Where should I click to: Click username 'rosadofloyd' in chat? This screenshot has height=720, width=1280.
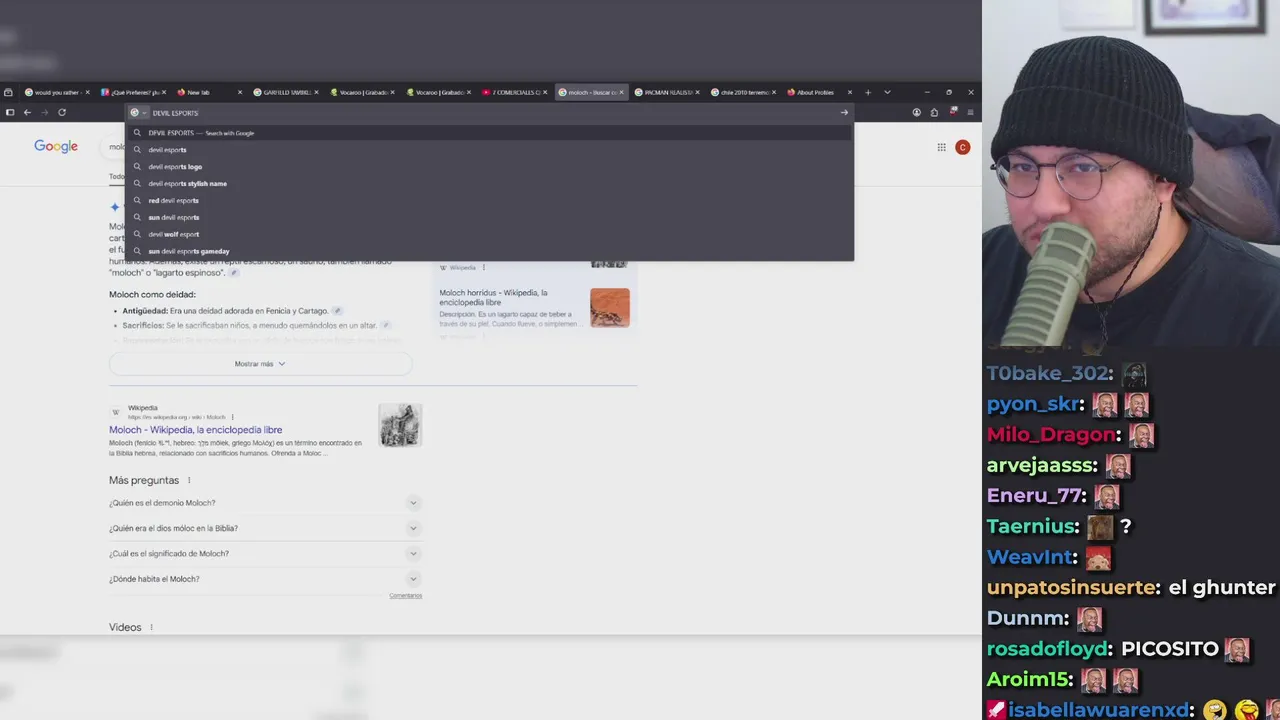point(1048,648)
